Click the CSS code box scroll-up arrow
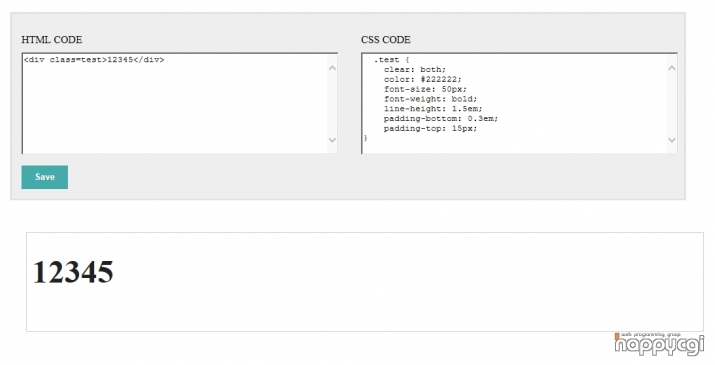The height and width of the screenshot is (365, 715). pos(672,68)
